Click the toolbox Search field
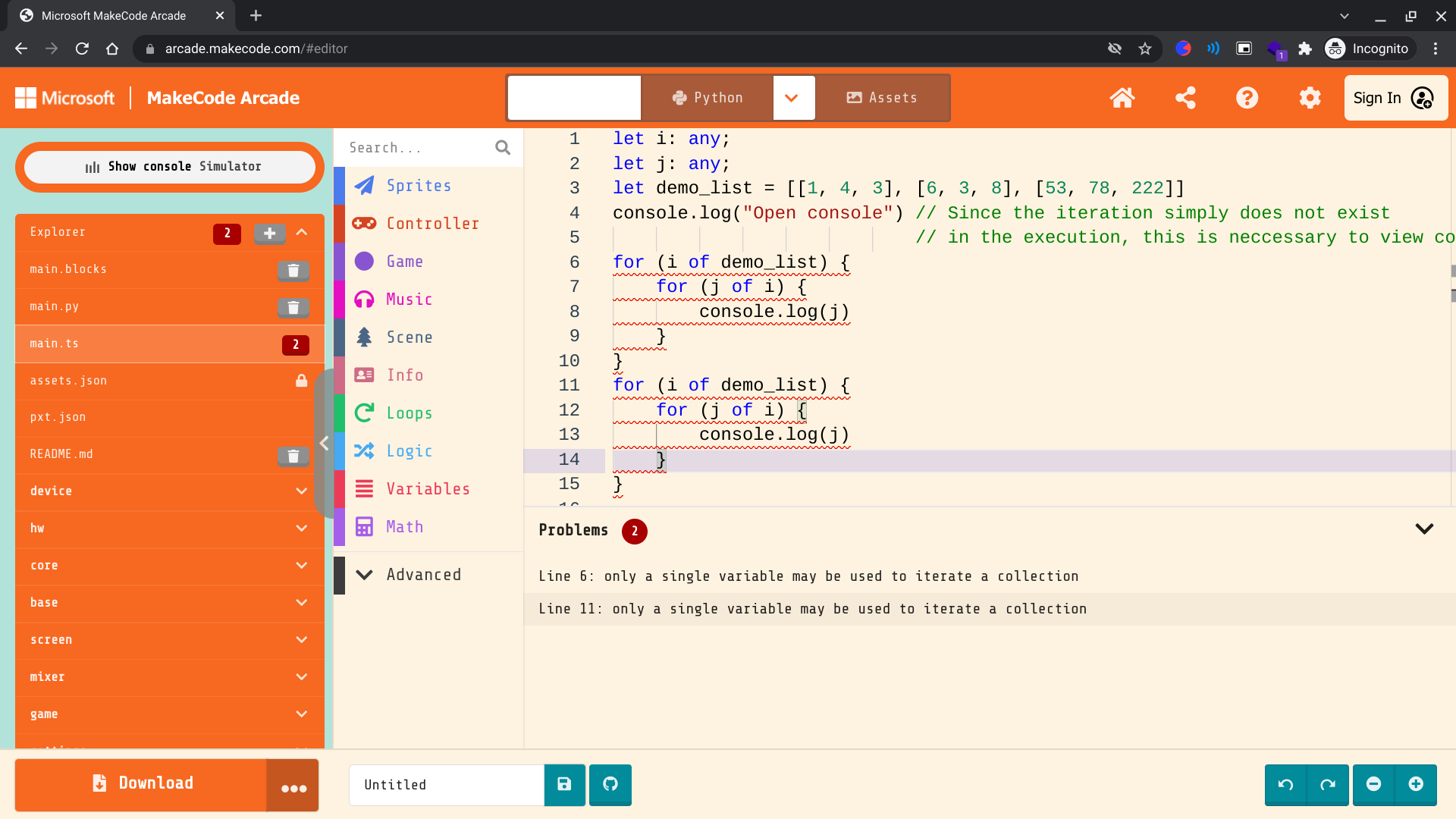The height and width of the screenshot is (819, 1456). 417,148
